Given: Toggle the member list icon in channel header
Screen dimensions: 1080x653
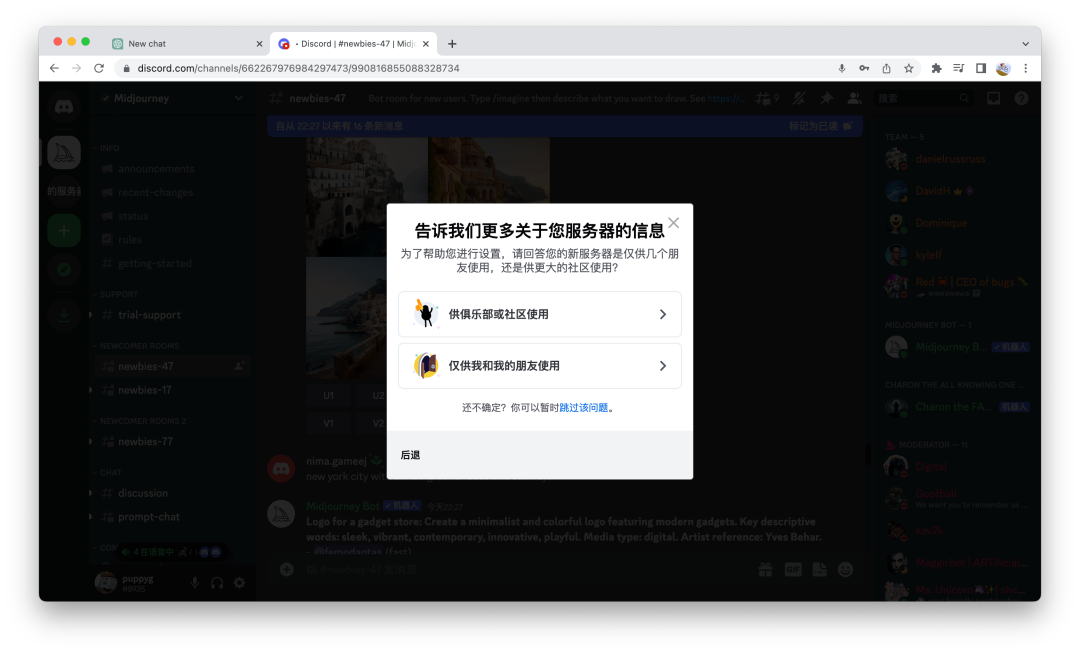Looking at the screenshot, I should [x=854, y=98].
